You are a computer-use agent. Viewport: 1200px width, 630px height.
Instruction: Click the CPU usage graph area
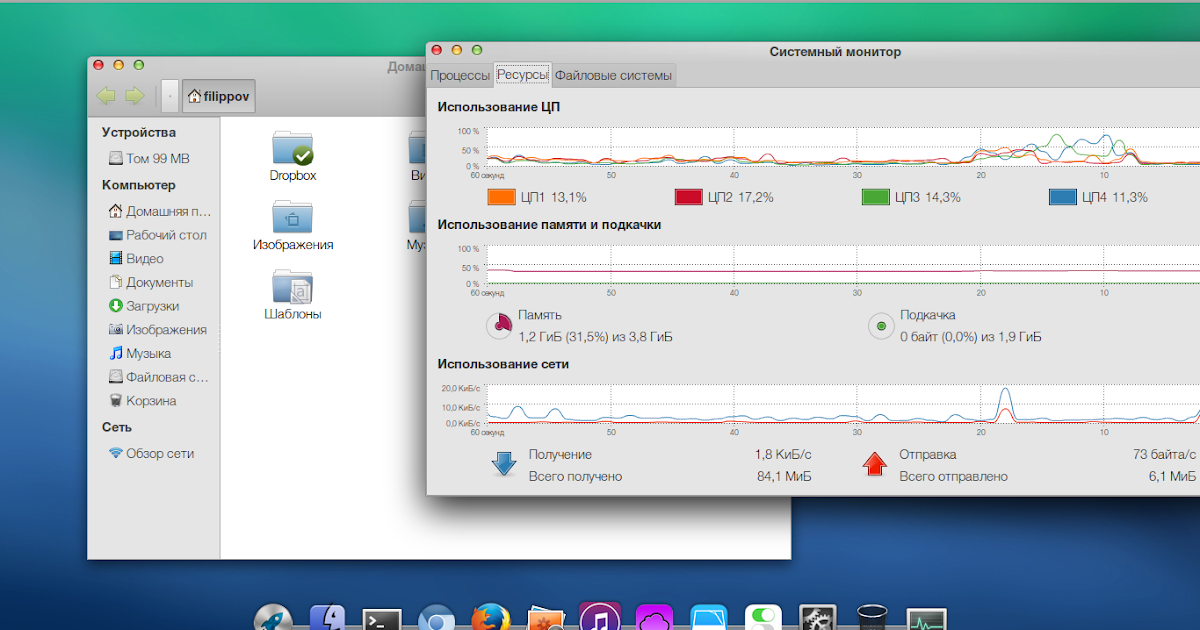pos(843,147)
